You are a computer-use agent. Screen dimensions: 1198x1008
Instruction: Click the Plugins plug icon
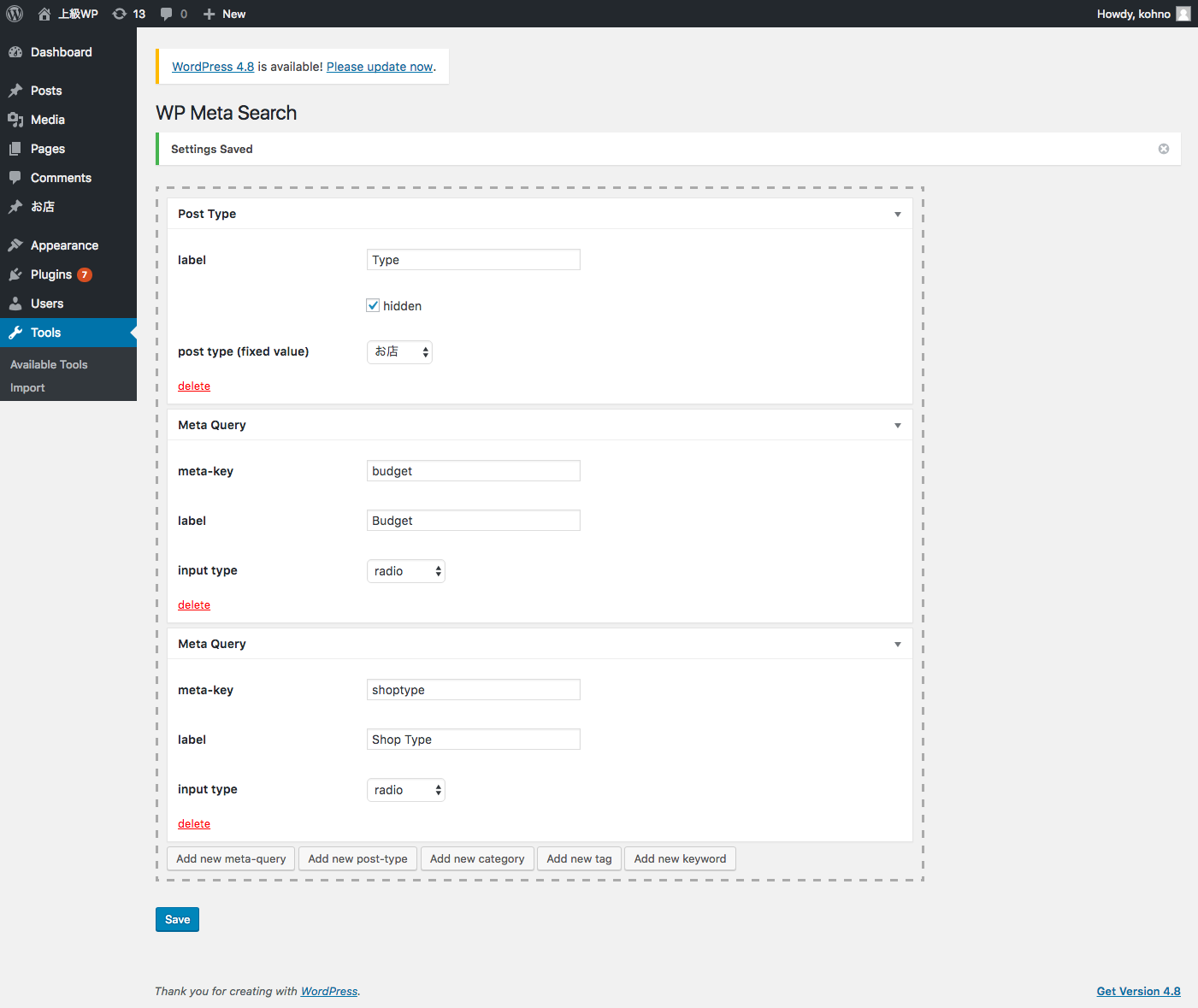pos(15,274)
